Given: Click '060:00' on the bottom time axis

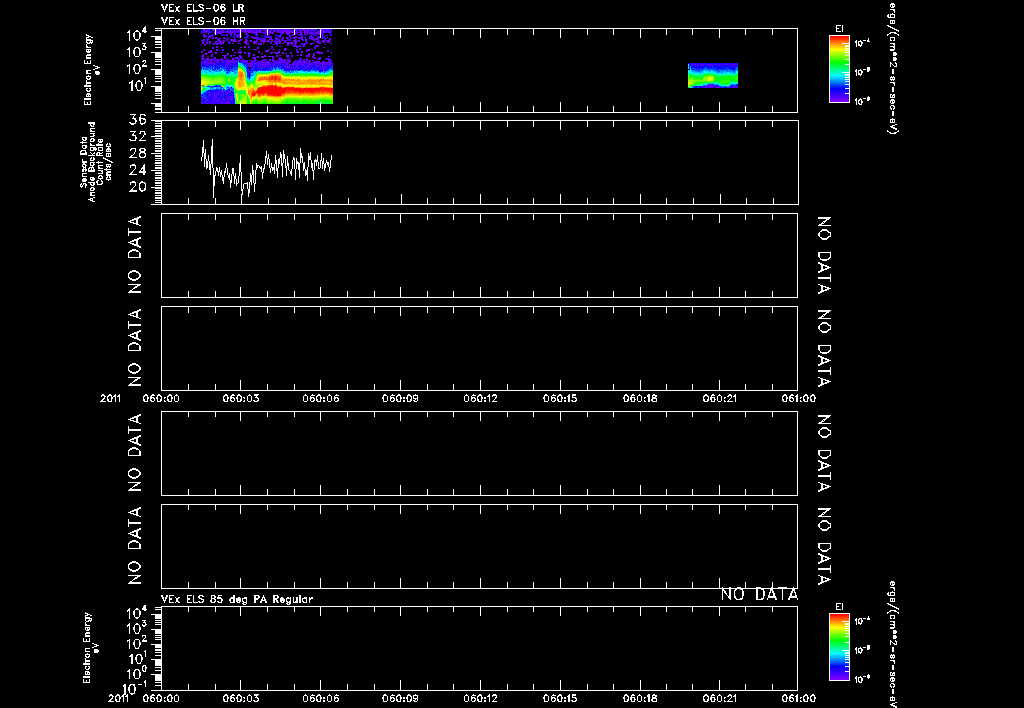Looking at the screenshot, I should (161, 698).
